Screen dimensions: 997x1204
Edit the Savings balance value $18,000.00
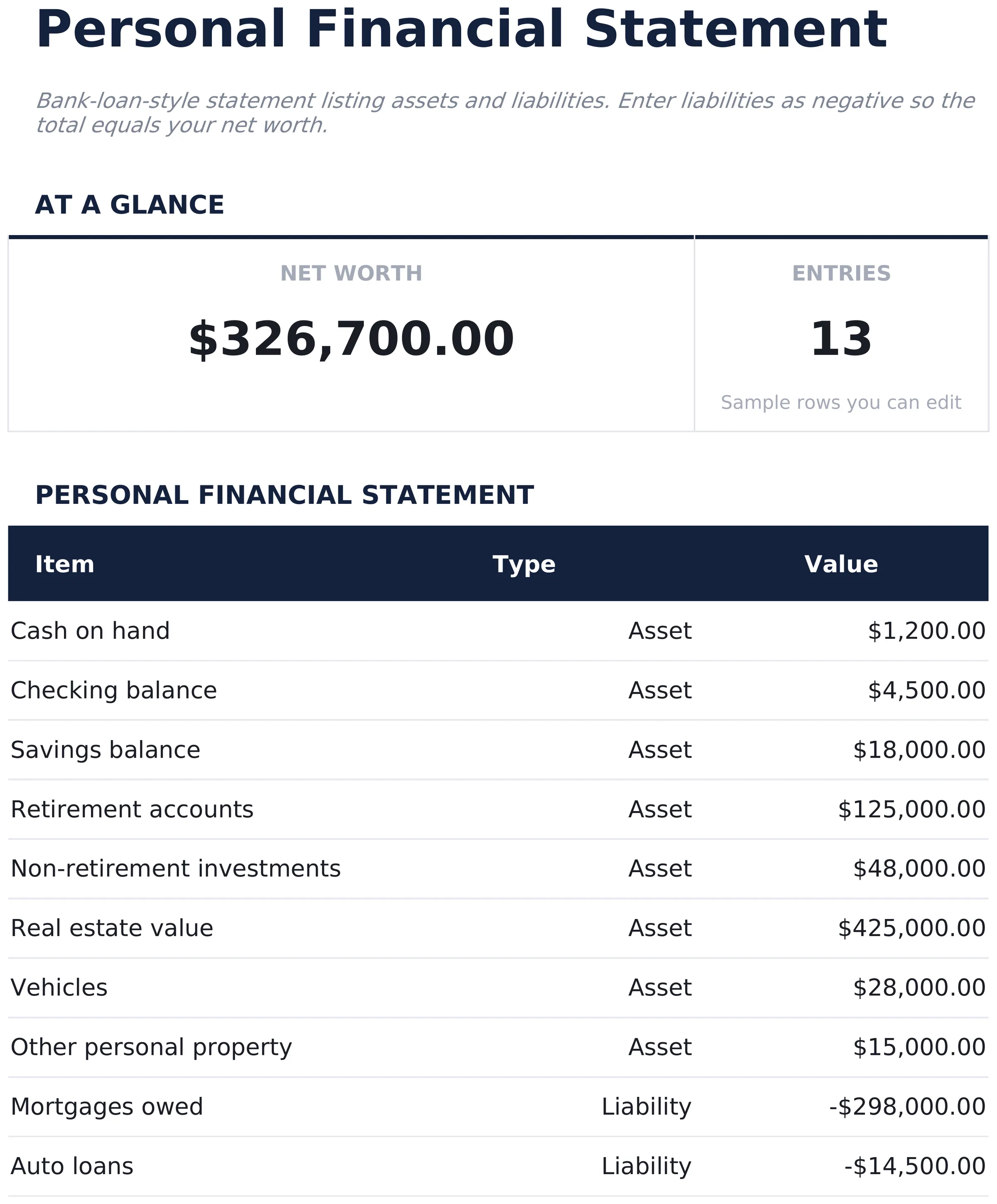[919, 750]
